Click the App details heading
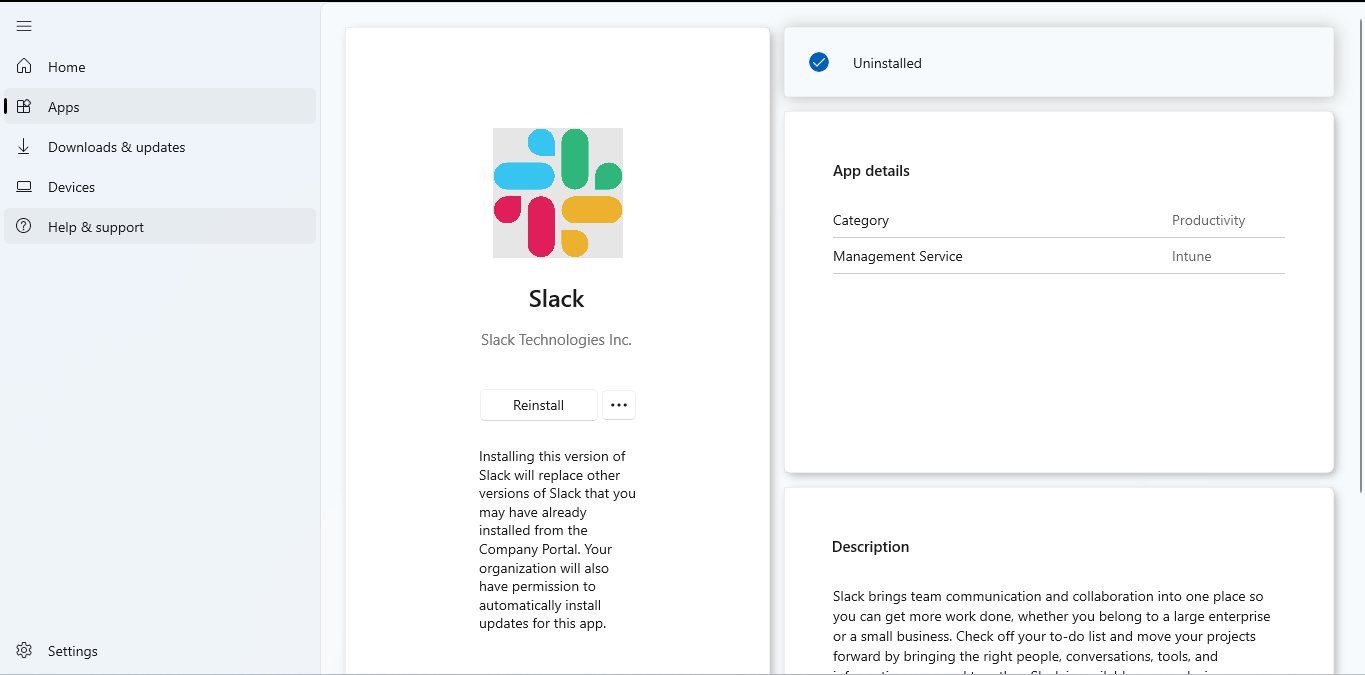The height and width of the screenshot is (675, 1365). 871,171
